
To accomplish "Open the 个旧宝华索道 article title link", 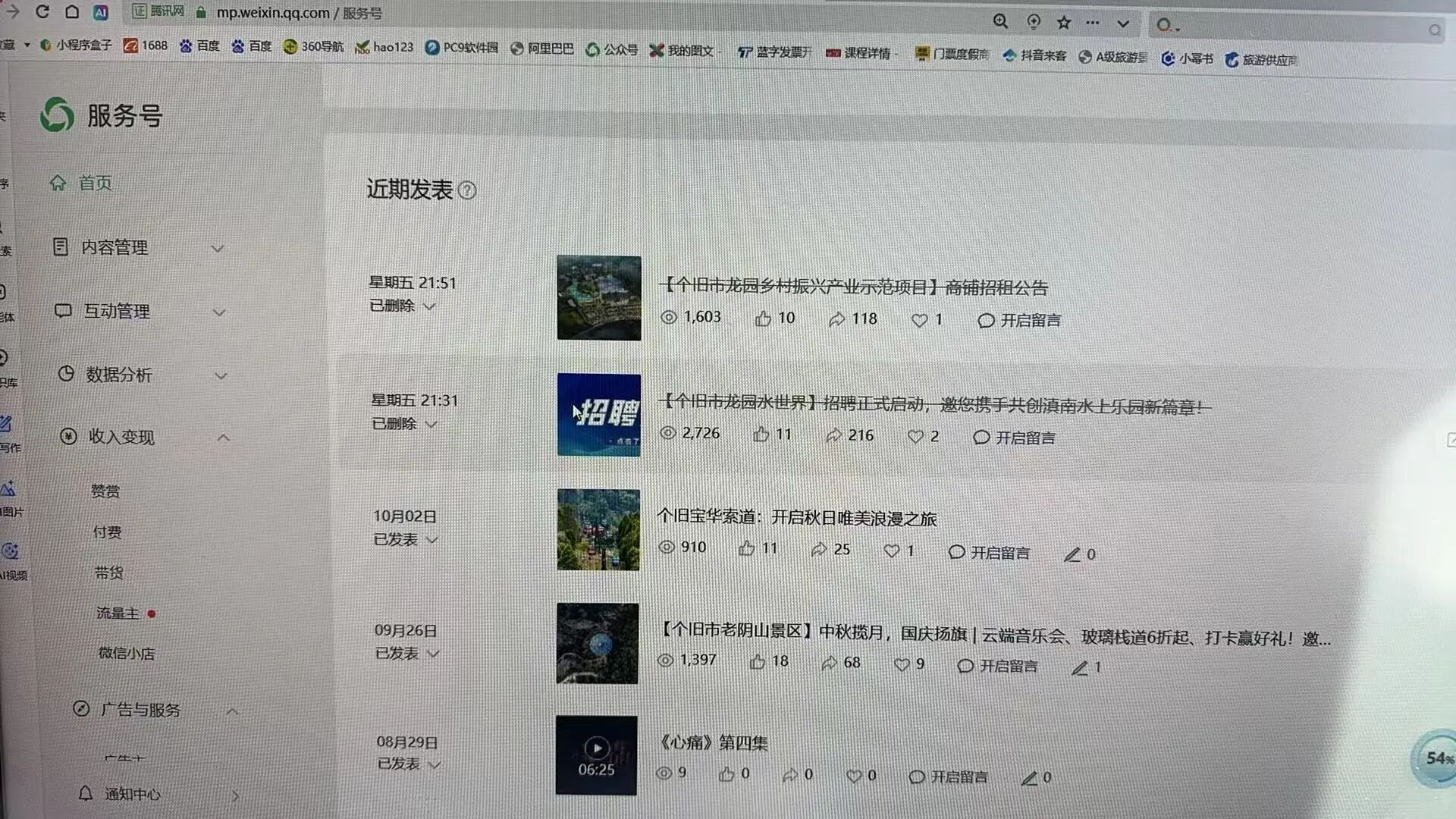I will pos(796,518).
